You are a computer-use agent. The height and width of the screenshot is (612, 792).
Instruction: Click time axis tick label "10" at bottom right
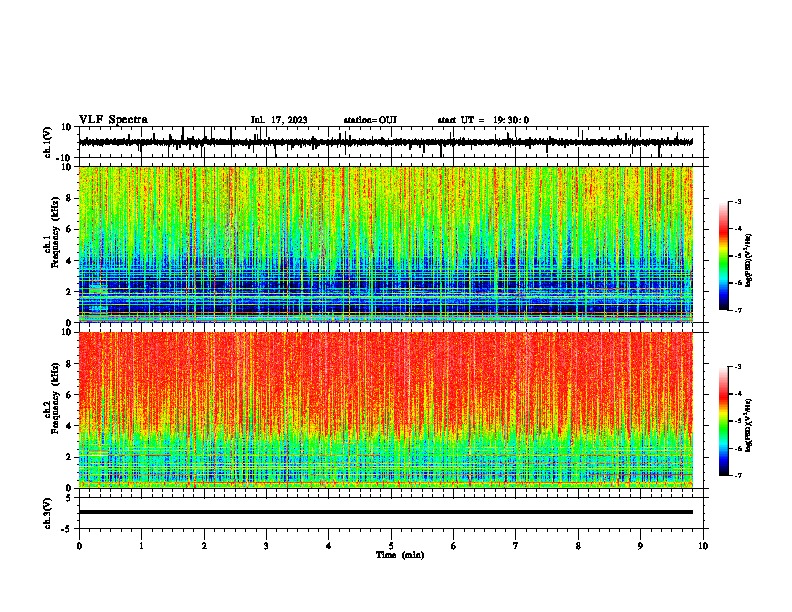pyautogui.click(x=703, y=546)
